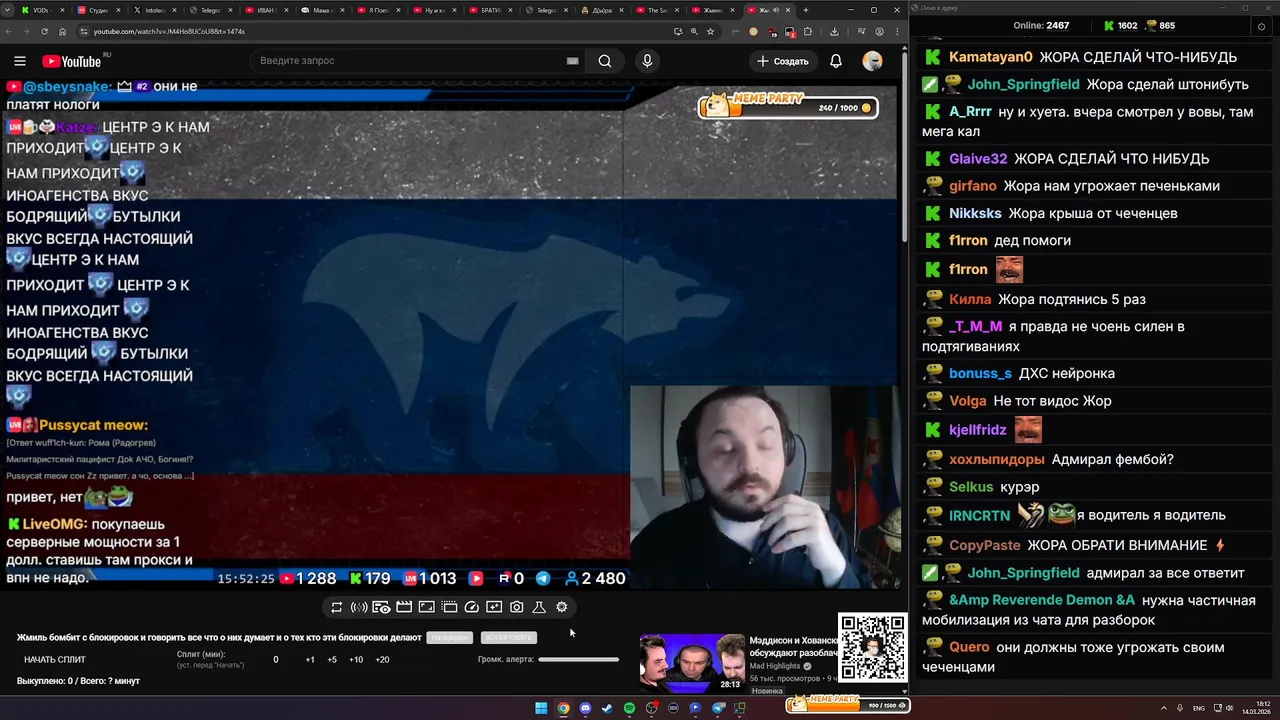Click the youtube.com address bar
1280x720 pixels.
point(380,31)
